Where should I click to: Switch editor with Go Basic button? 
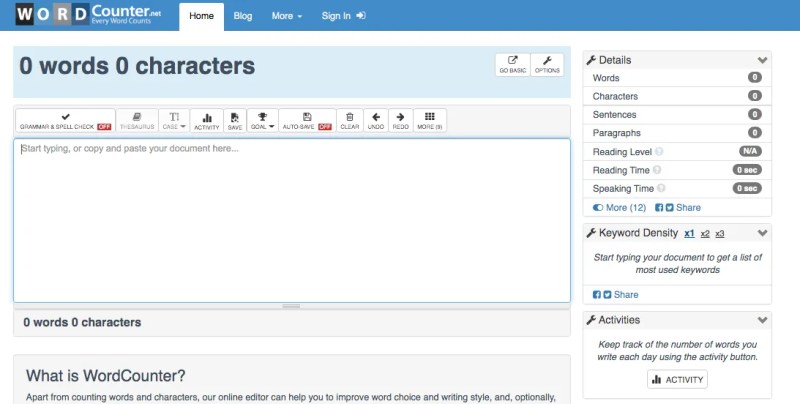(513, 65)
